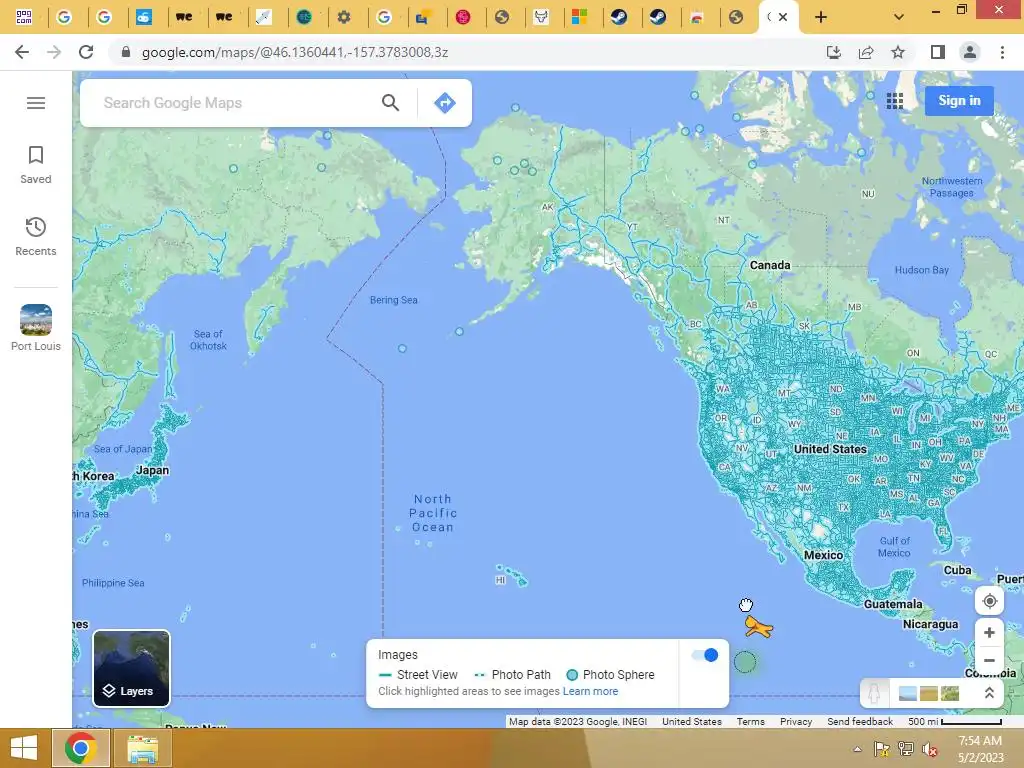Toggle the browser side panel
This screenshot has width=1024, height=768.
(x=938, y=52)
